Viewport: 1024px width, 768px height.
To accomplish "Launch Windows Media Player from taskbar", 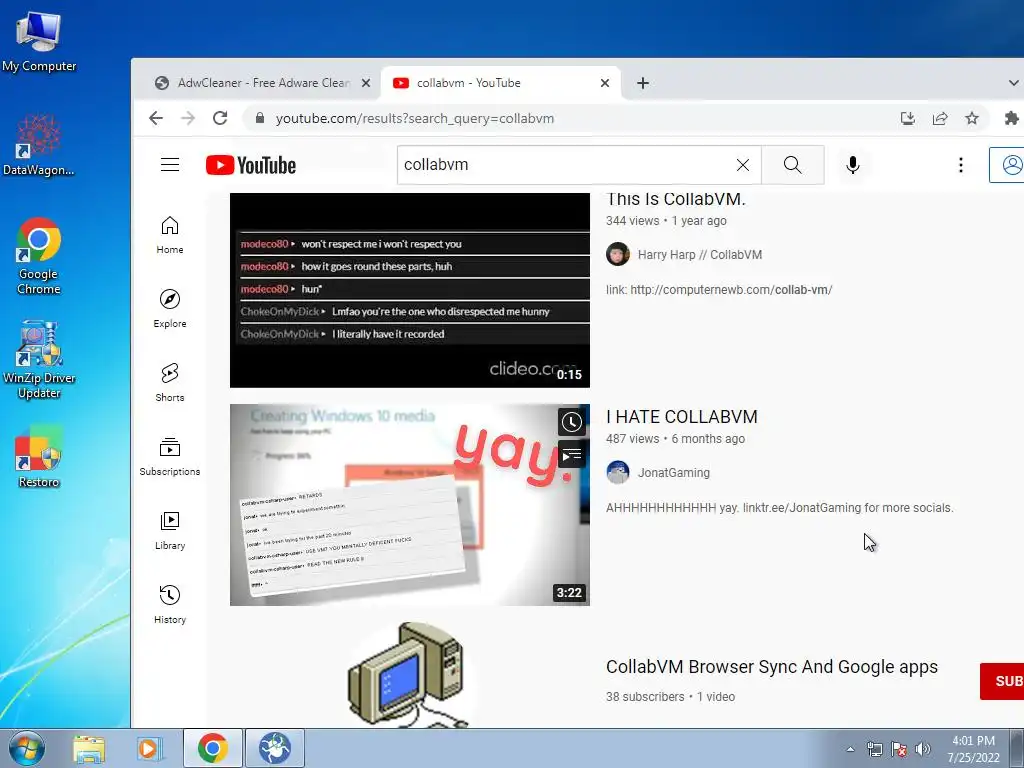I will (150, 748).
